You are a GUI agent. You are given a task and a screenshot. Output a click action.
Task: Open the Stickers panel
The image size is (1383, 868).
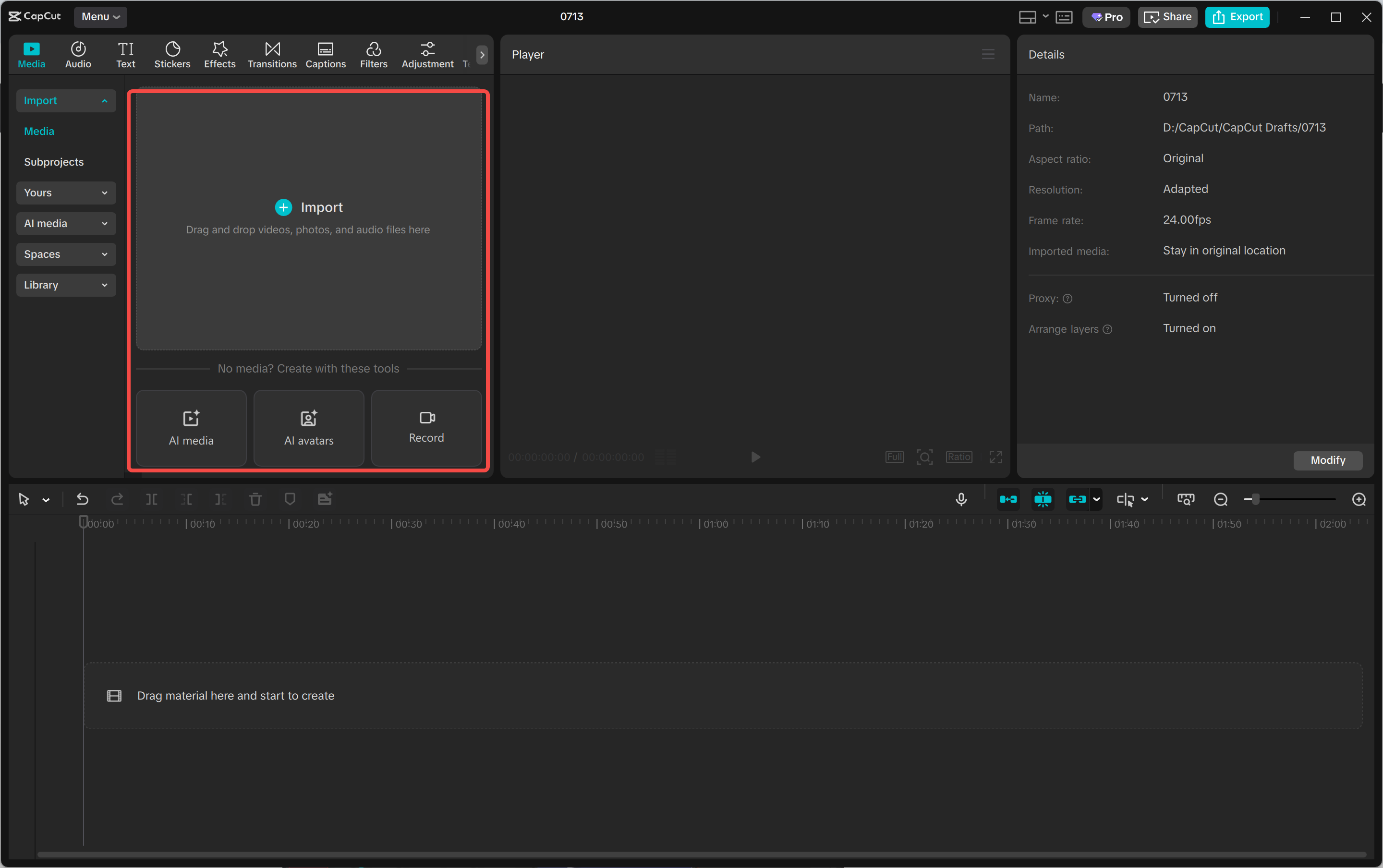click(172, 55)
